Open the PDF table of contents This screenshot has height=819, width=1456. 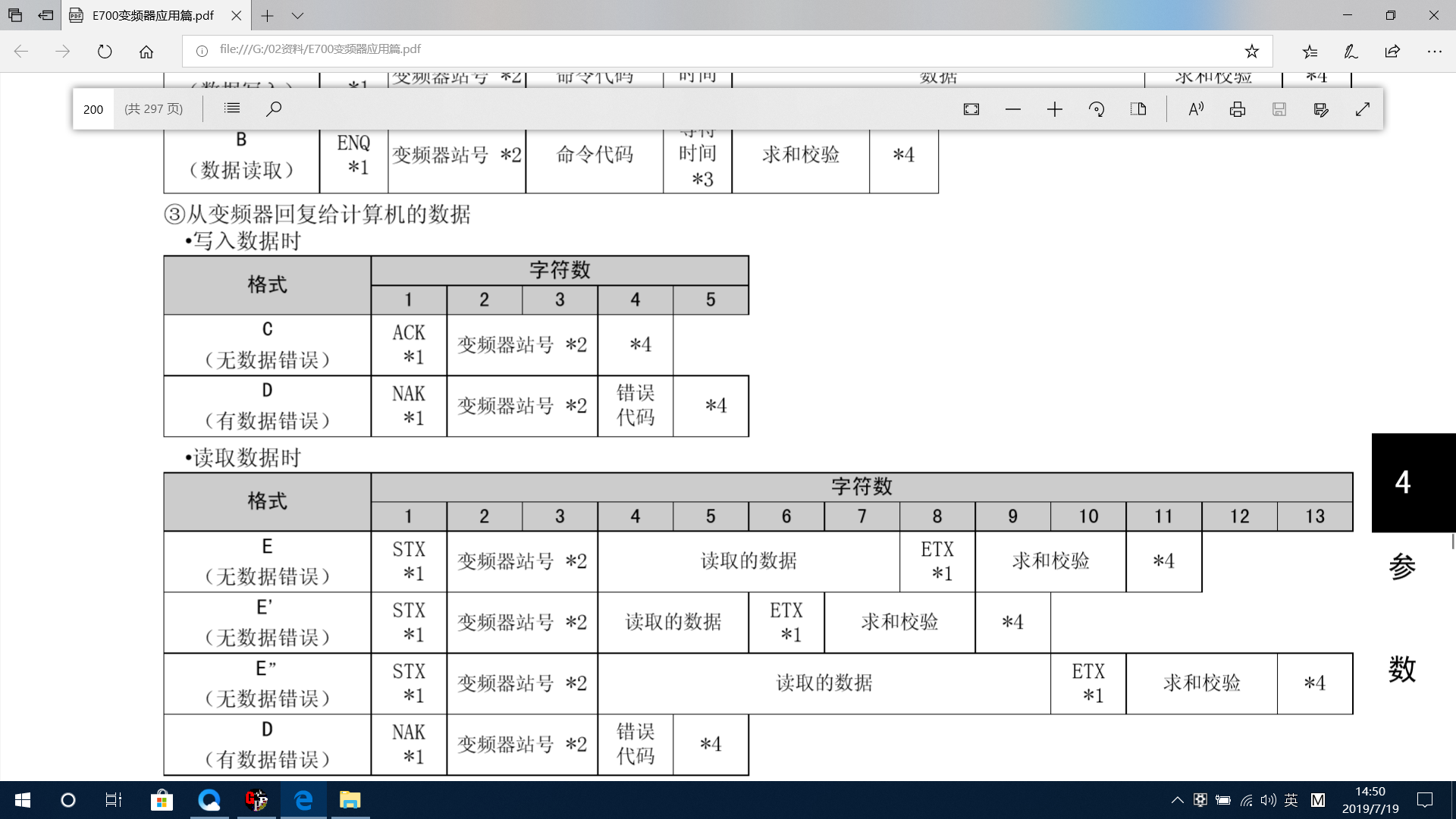click(232, 108)
